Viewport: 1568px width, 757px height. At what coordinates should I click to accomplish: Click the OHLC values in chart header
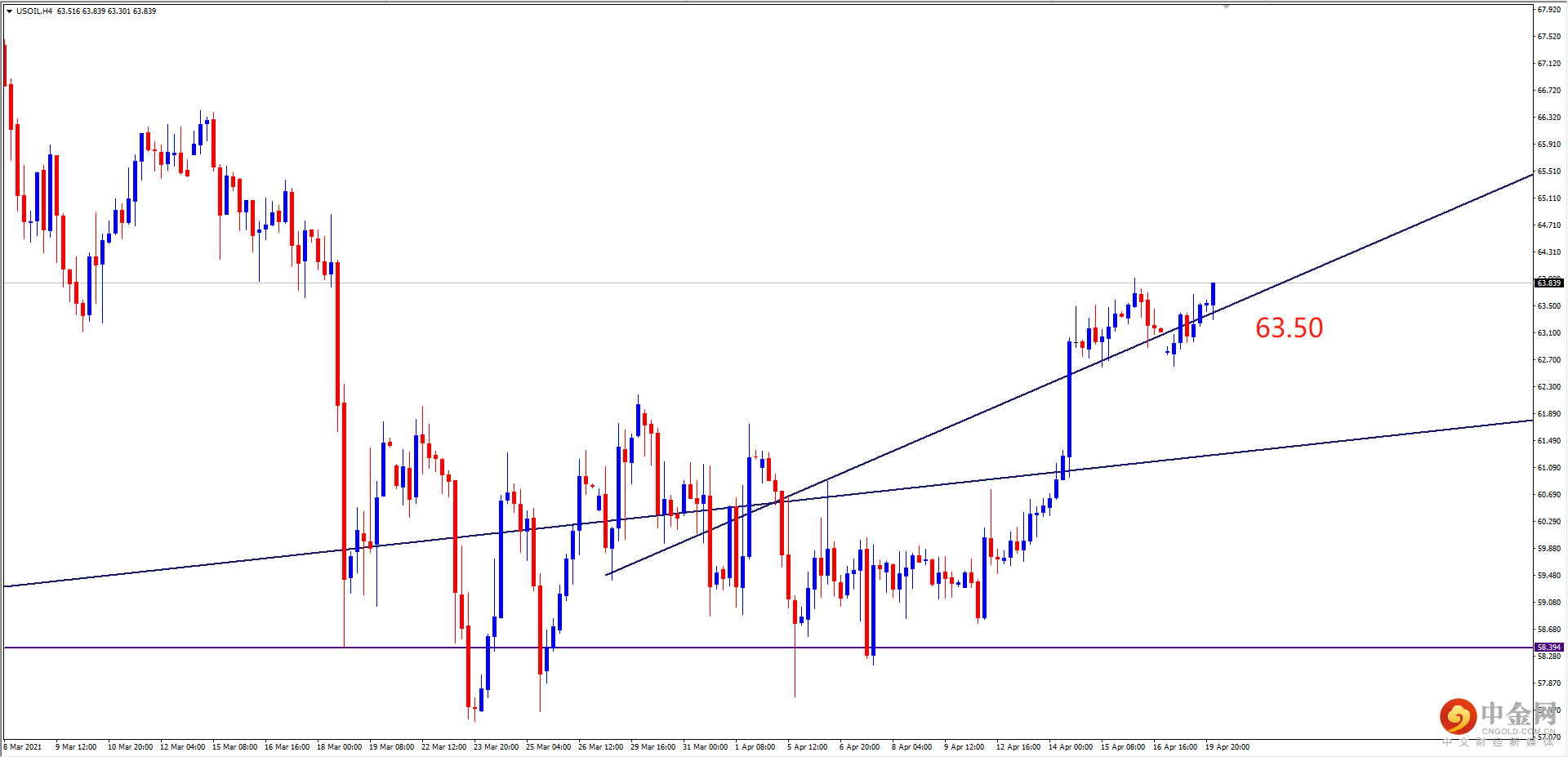tap(106, 11)
